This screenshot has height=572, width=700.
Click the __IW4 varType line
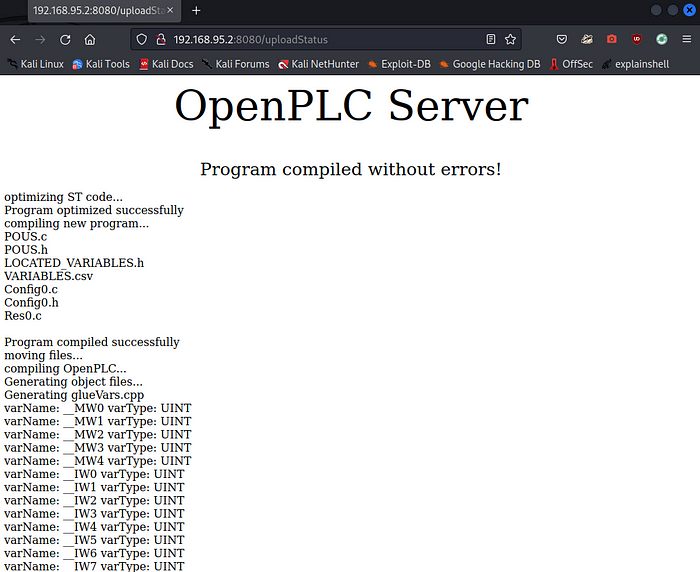click(94, 527)
